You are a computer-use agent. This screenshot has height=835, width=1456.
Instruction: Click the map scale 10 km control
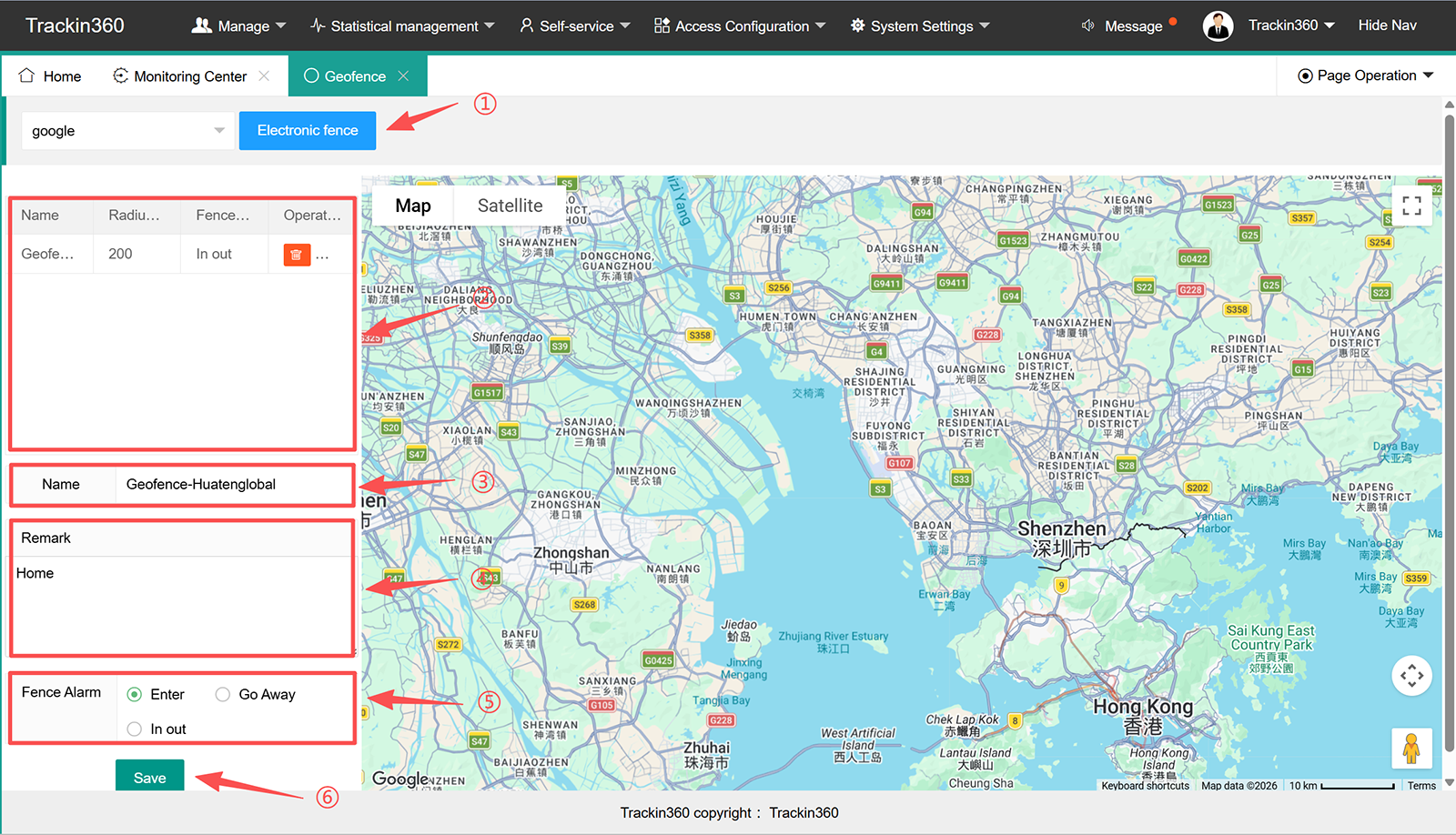tap(1341, 785)
